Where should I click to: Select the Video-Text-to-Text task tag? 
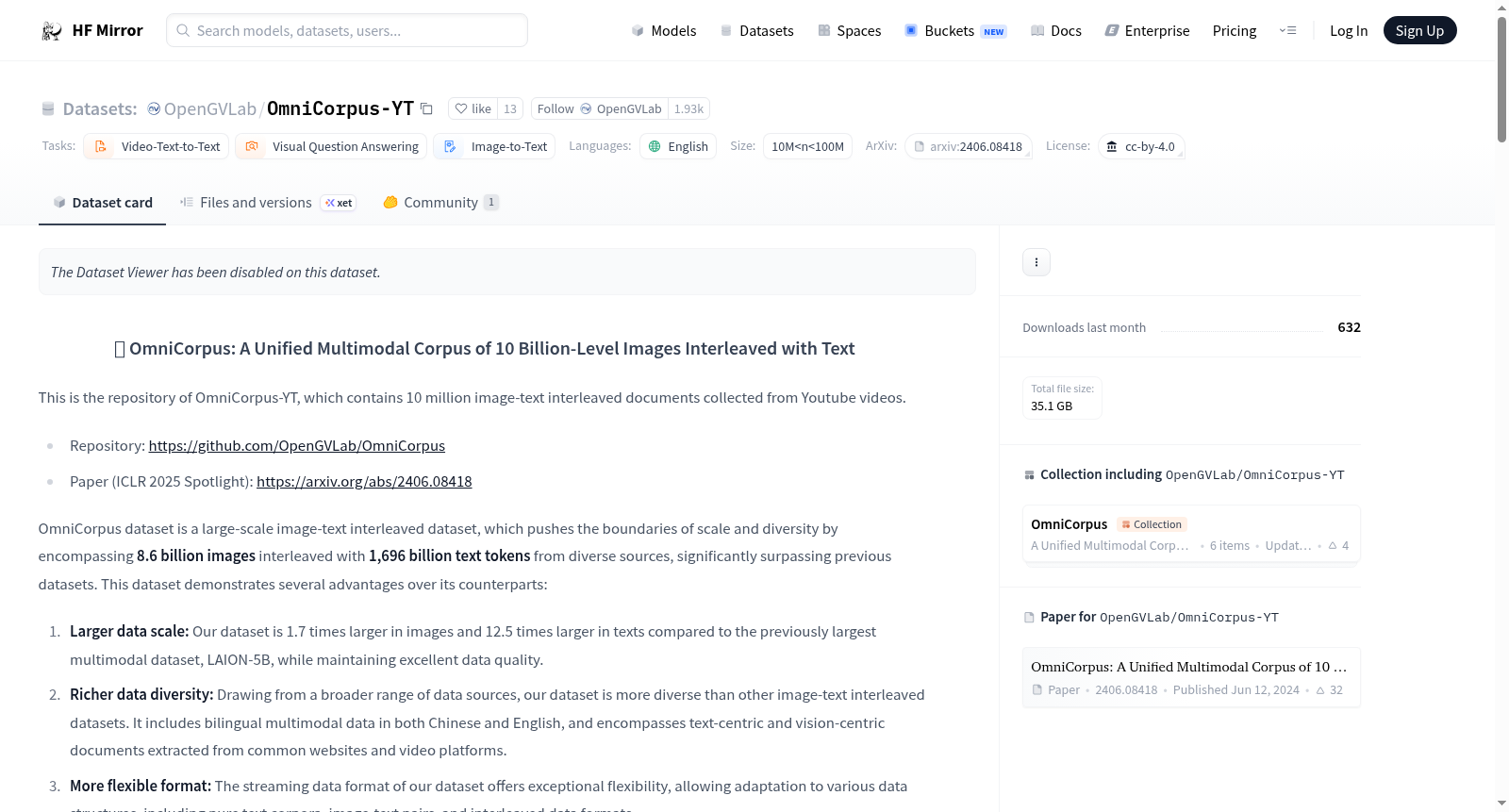tap(157, 146)
